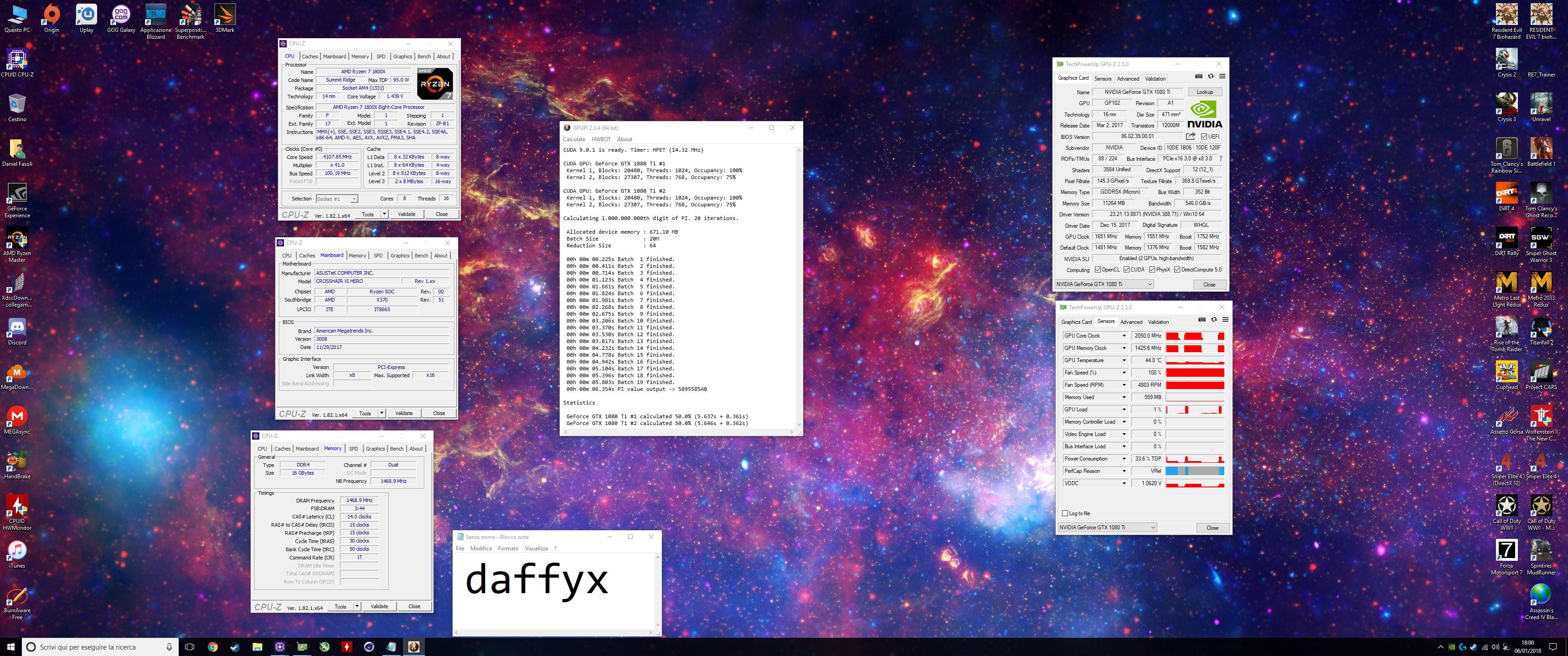This screenshot has height=656, width=1568.
Task: Open Google Chrome from the taskbar
Action: click(x=212, y=647)
